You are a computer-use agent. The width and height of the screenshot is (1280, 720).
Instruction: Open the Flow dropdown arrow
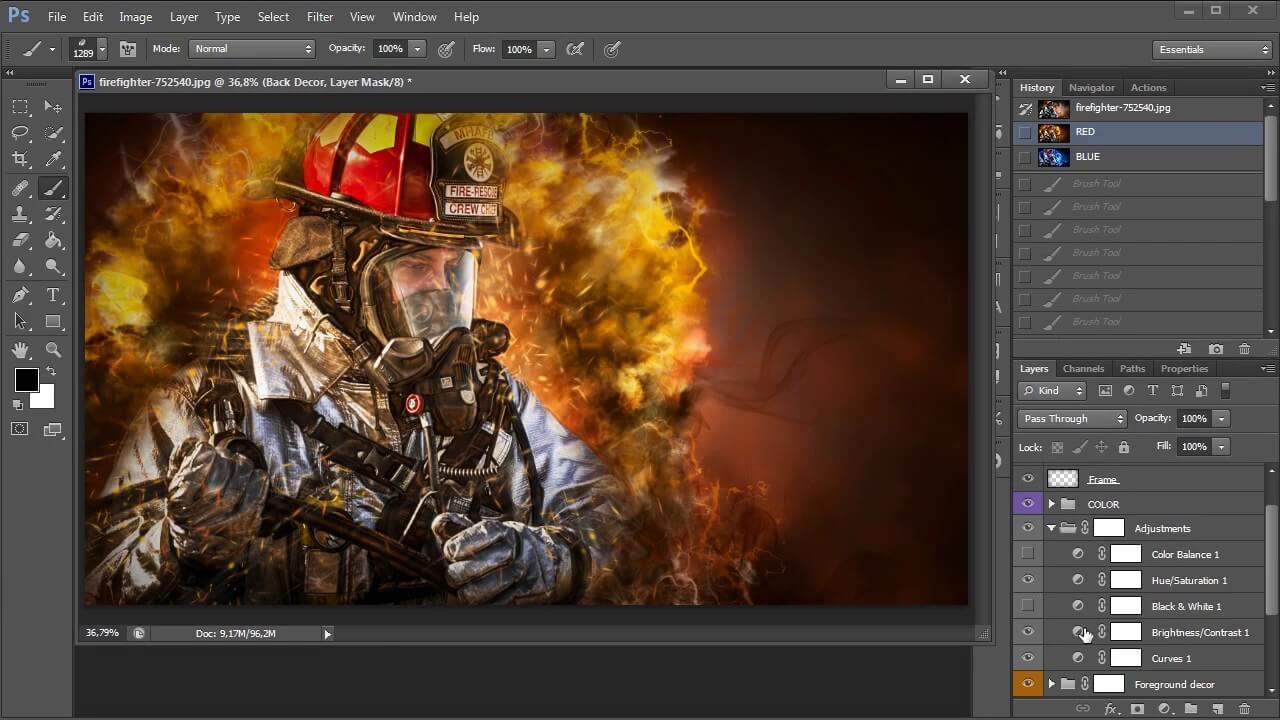point(546,49)
